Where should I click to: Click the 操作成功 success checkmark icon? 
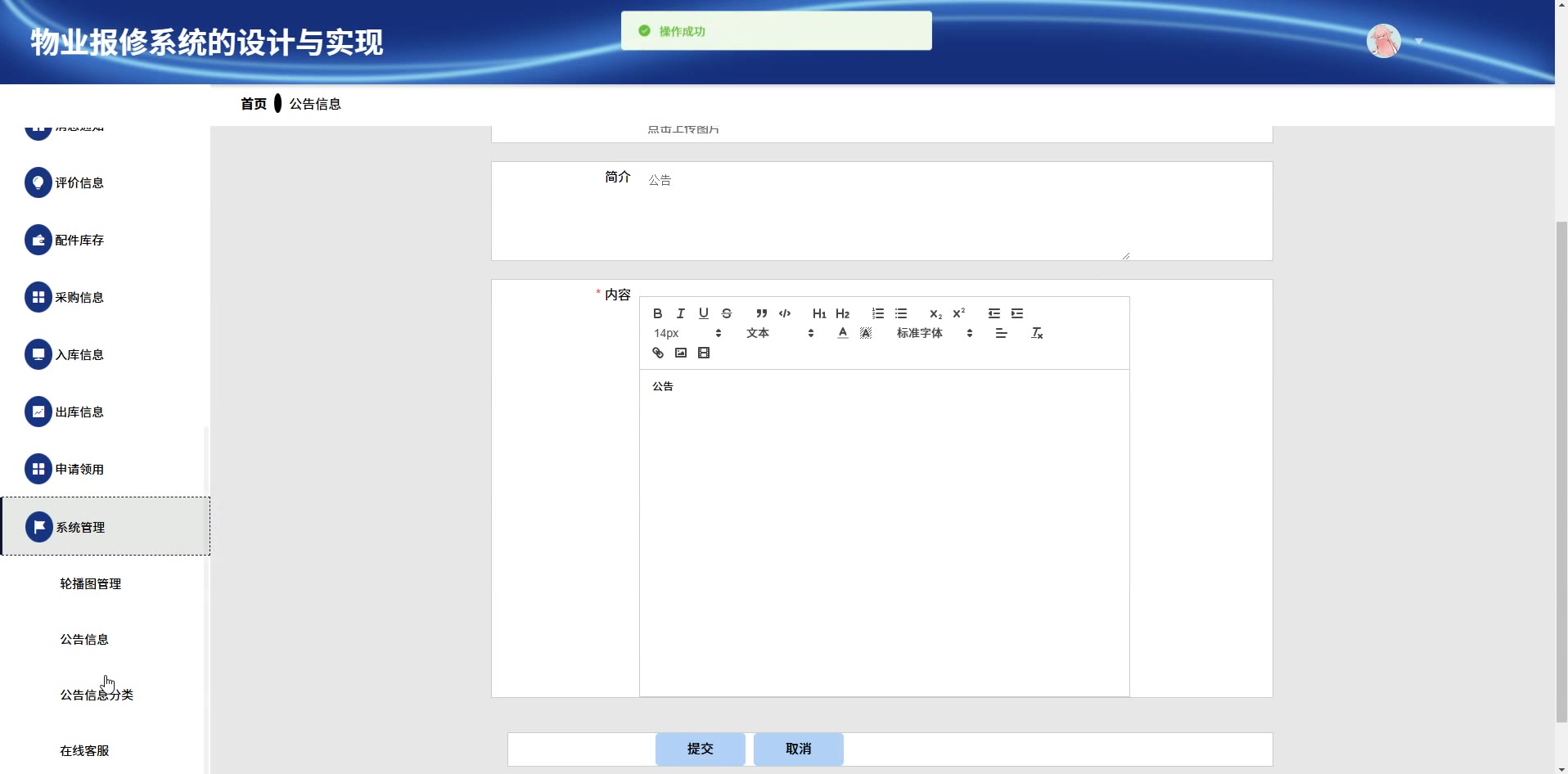coord(644,31)
